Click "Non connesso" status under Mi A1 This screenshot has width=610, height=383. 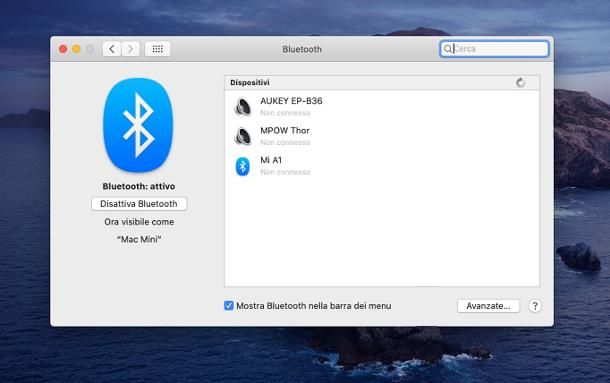pos(285,172)
